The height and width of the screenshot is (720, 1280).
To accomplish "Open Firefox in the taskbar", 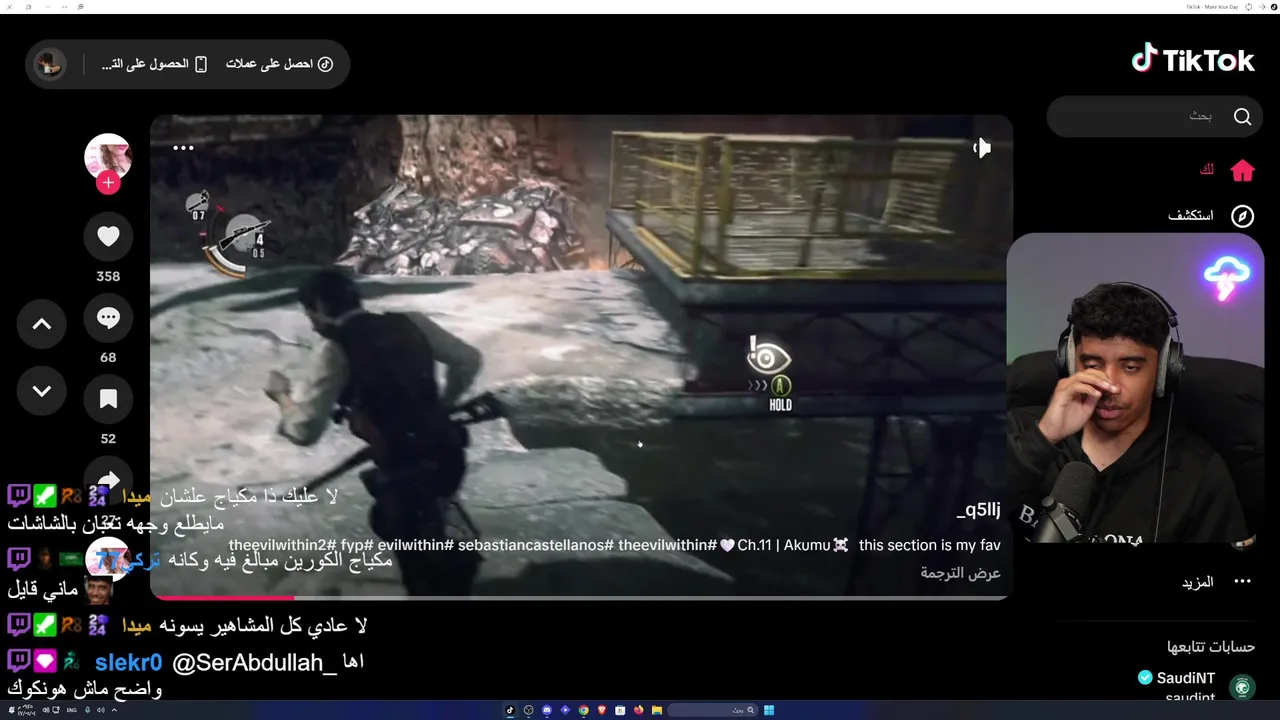I will pyautogui.click(x=638, y=710).
